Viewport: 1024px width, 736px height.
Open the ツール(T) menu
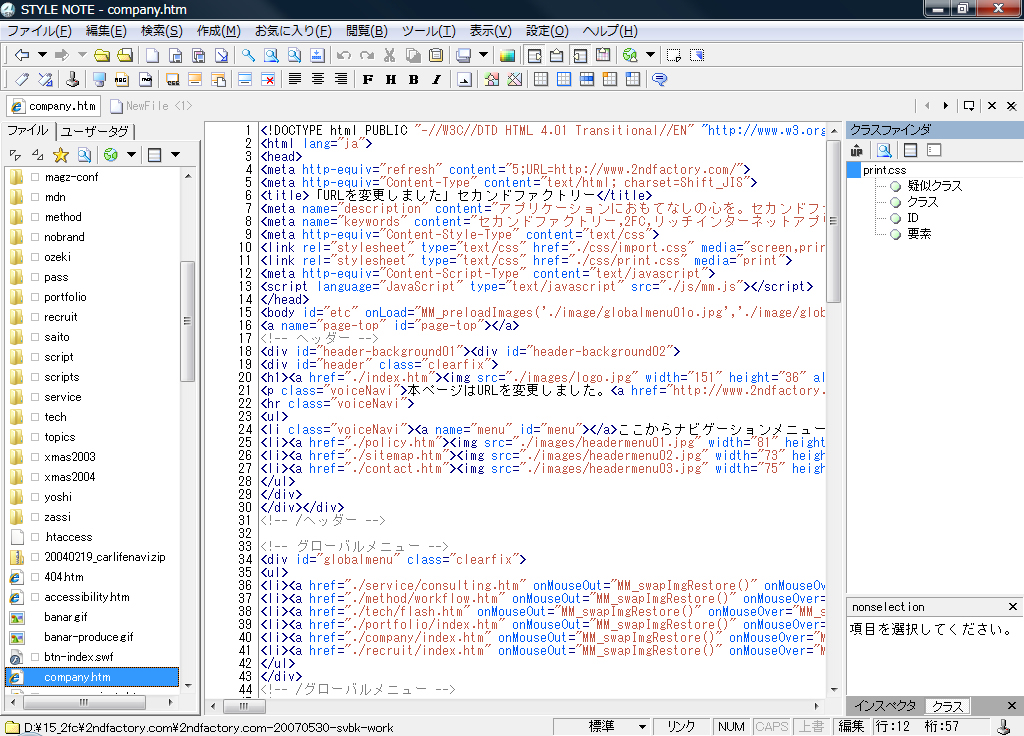point(428,31)
